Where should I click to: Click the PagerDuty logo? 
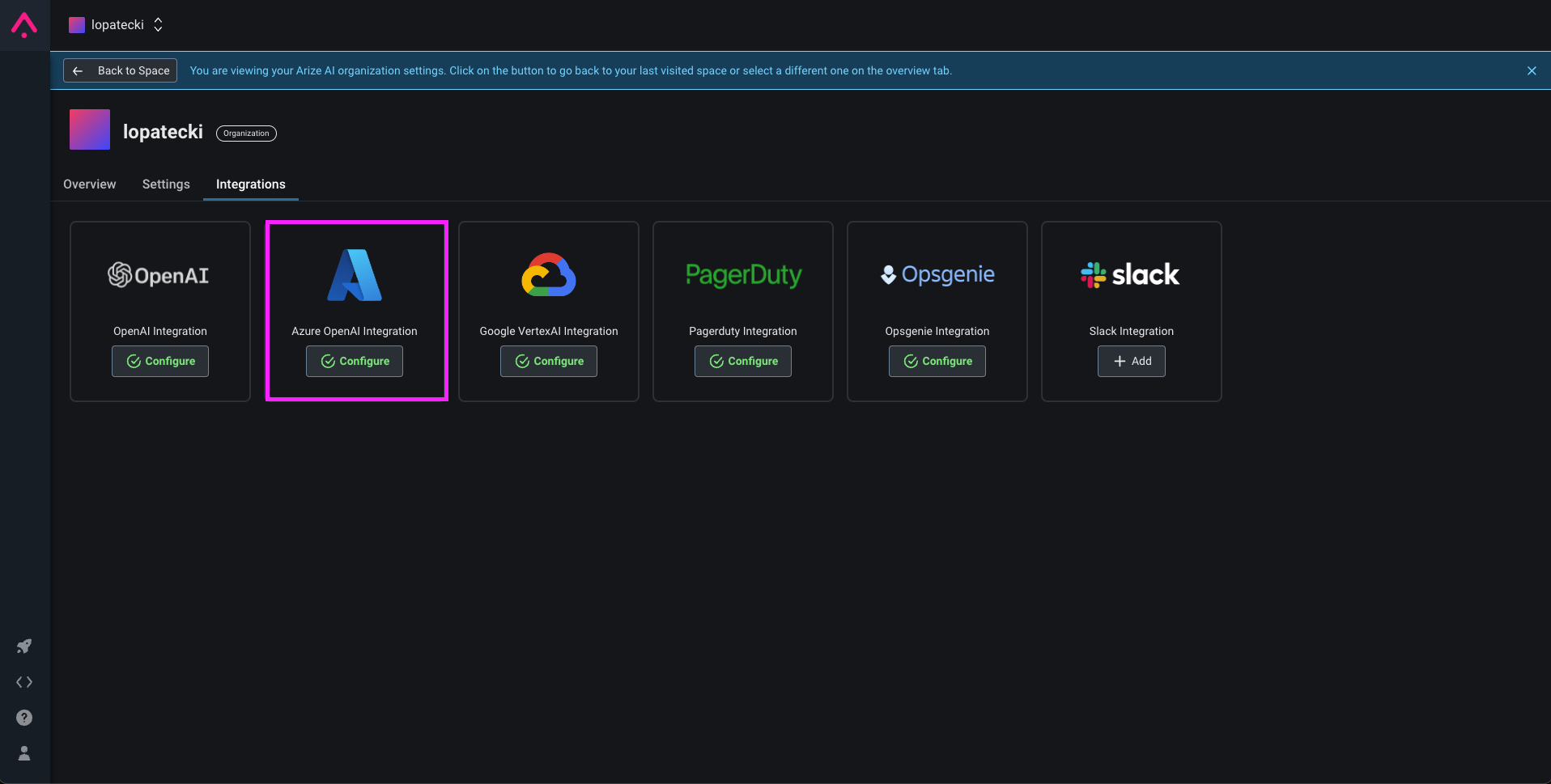click(743, 275)
